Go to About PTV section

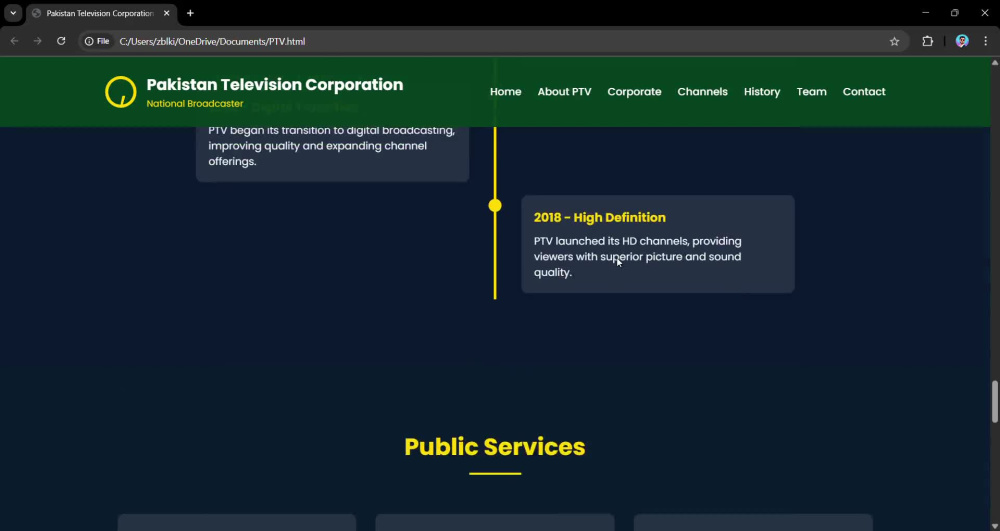pyautogui.click(x=564, y=92)
